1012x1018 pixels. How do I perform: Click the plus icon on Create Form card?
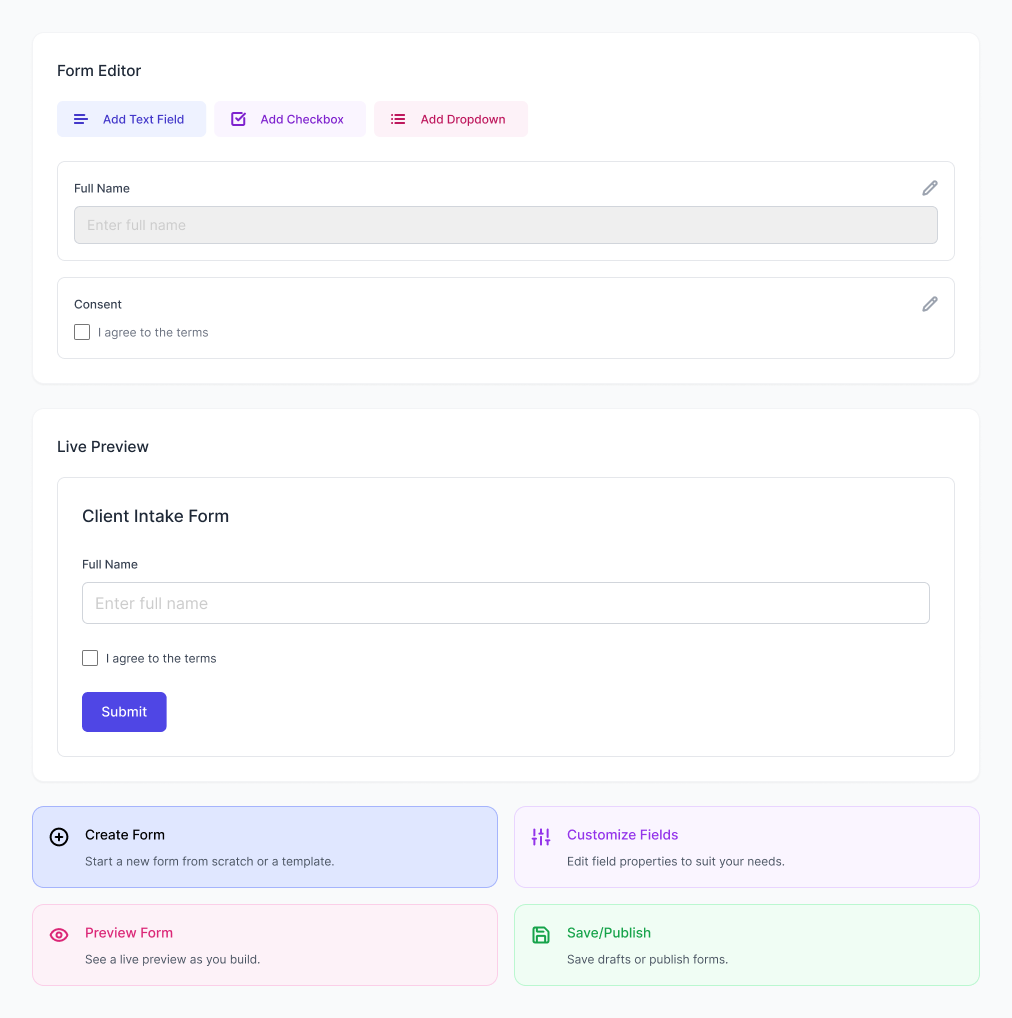coord(59,836)
